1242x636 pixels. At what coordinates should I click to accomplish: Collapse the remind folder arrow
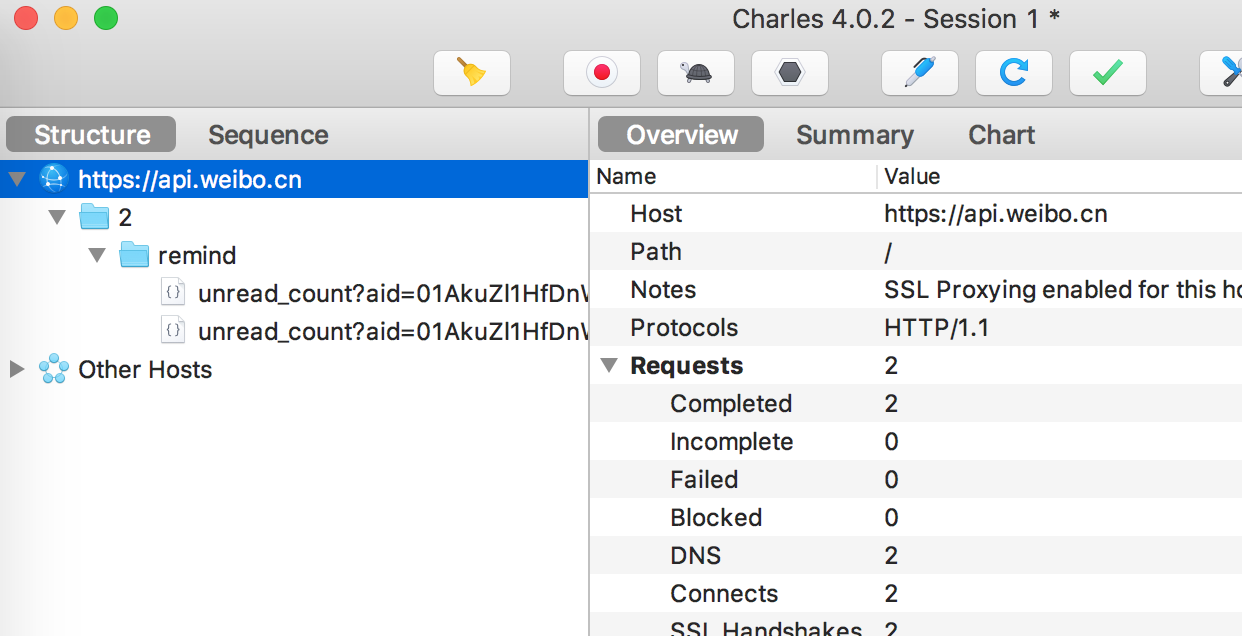pyautogui.click(x=97, y=255)
